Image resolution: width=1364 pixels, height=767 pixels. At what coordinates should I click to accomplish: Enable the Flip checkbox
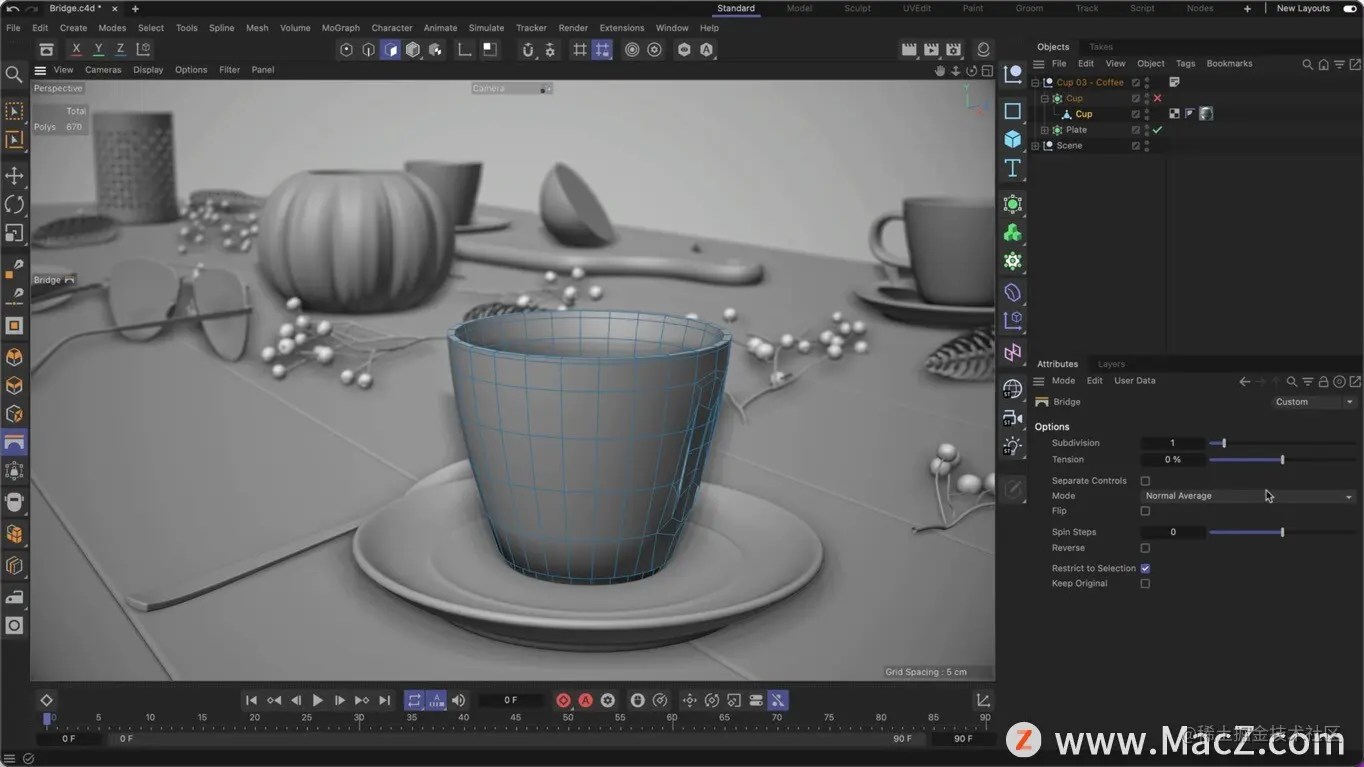(1145, 511)
